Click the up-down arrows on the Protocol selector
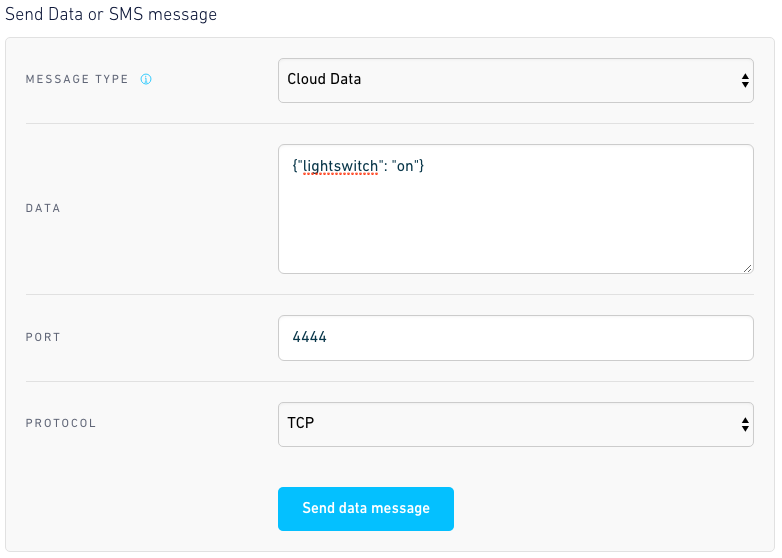The width and height of the screenshot is (782, 558). pyautogui.click(x=745, y=424)
